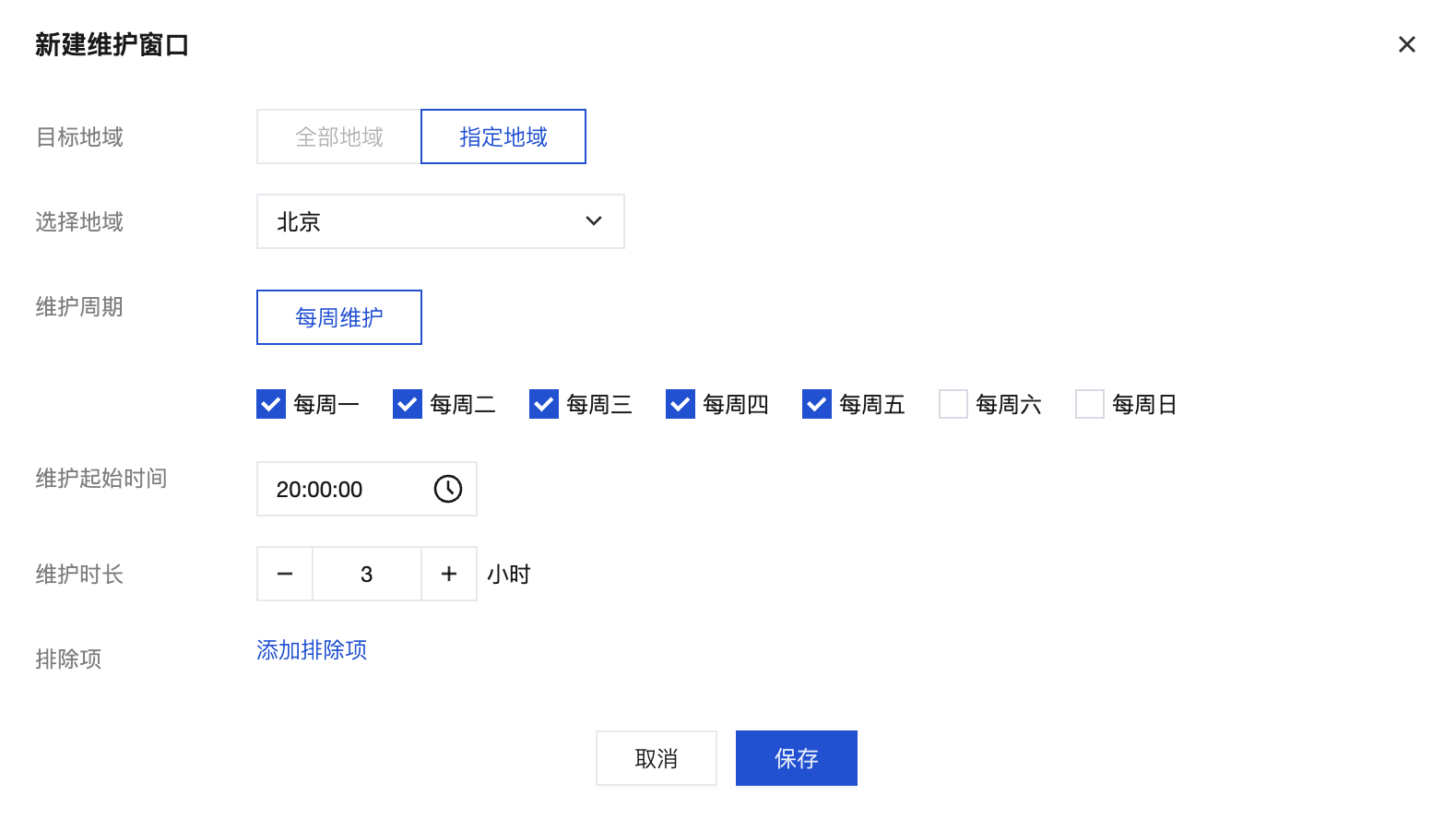Uncheck the 每周五 checkbox
Screen dimensions: 1456x819
click(x=817, y=404)
